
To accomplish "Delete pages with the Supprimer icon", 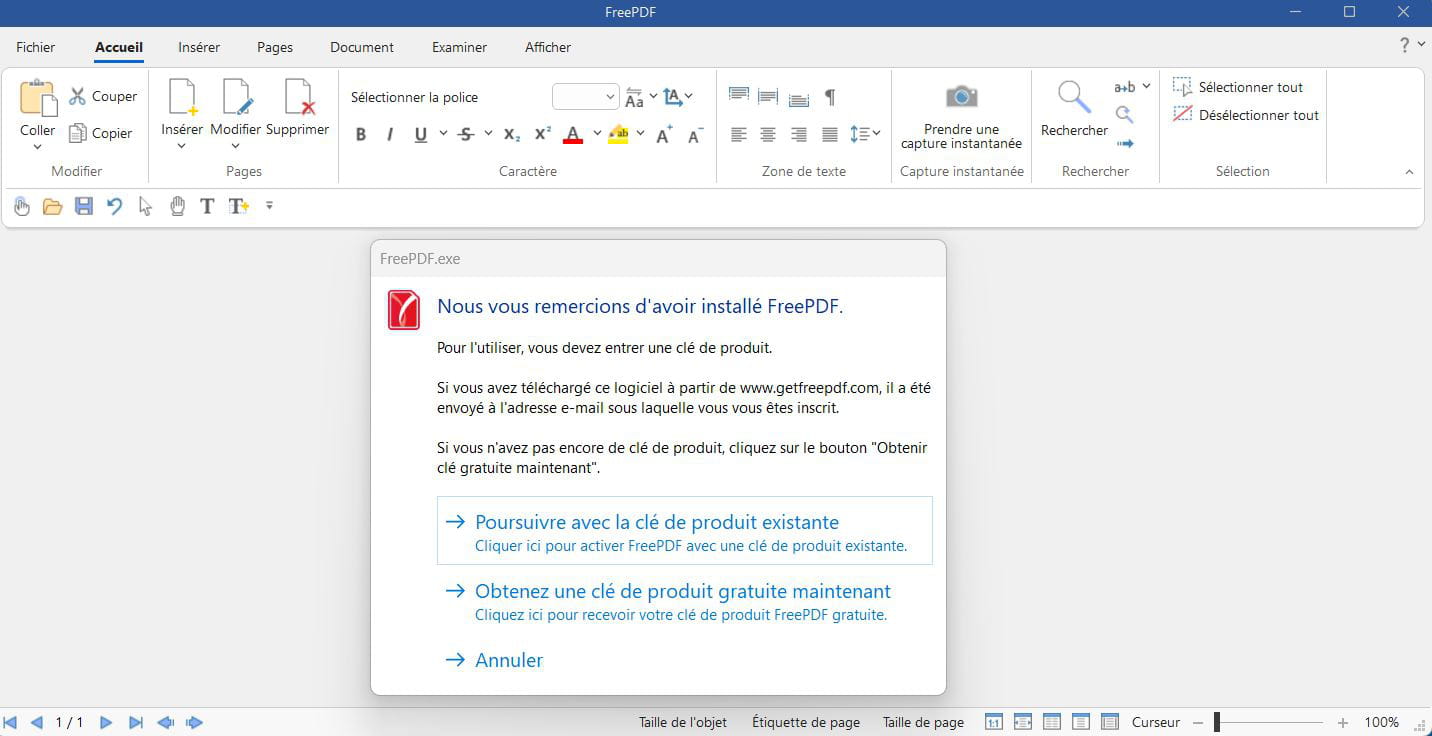I will 298,98.
